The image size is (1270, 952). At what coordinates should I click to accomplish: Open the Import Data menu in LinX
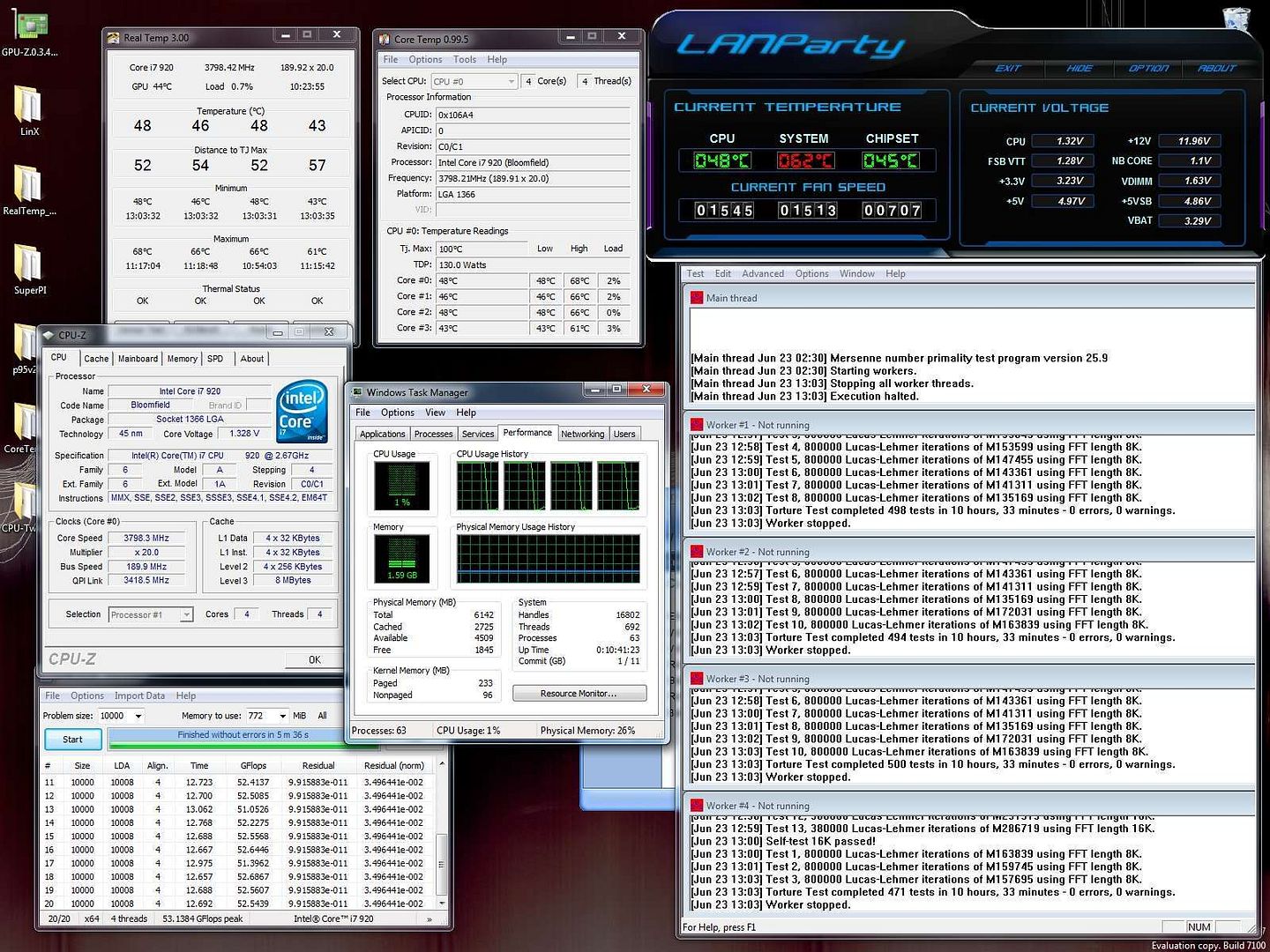(139, 695)
